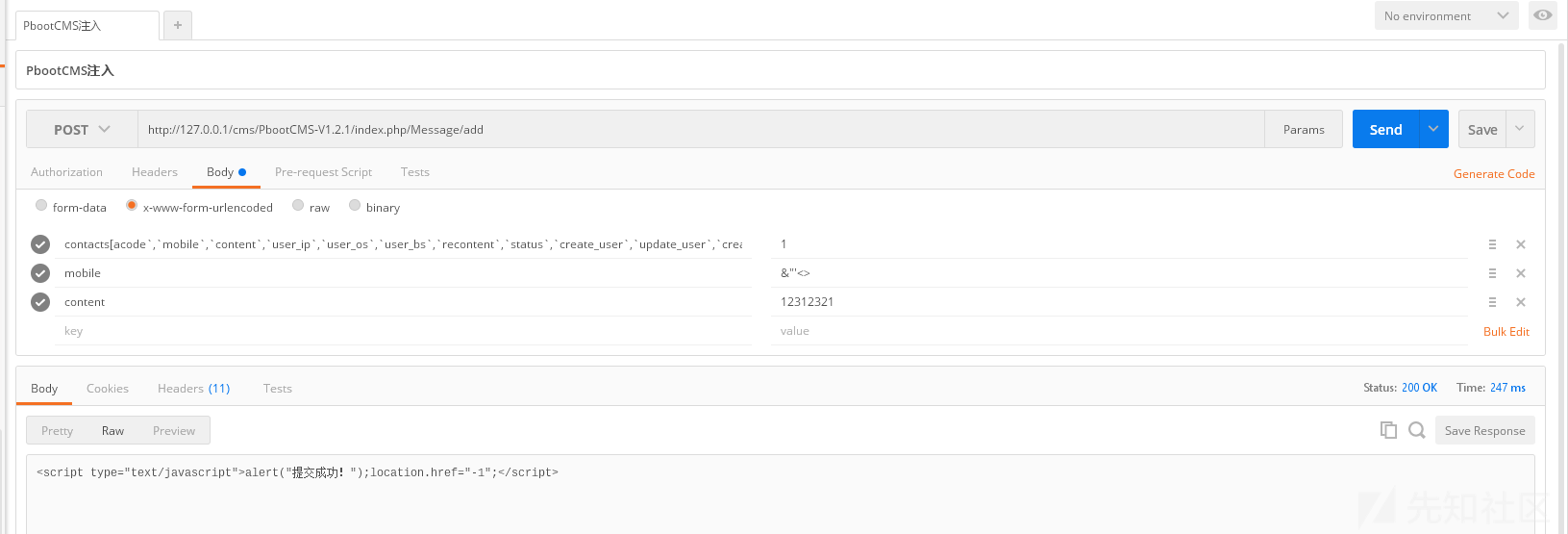Open response Headers (11) tab
Viewport: 1568px width, 534px height.
point(194,389)
